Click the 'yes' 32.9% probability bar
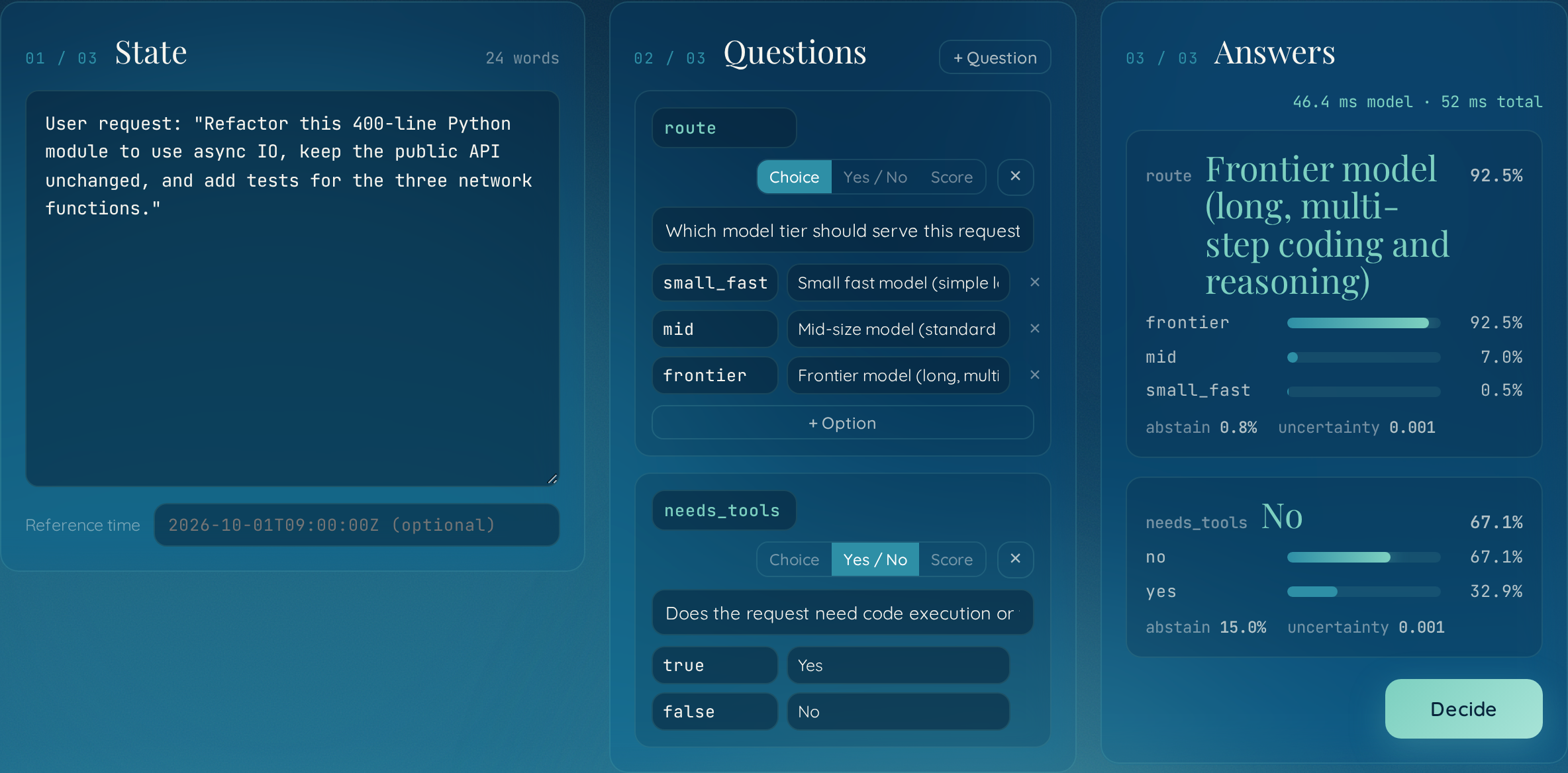1568x773 pixels. 1363,592
